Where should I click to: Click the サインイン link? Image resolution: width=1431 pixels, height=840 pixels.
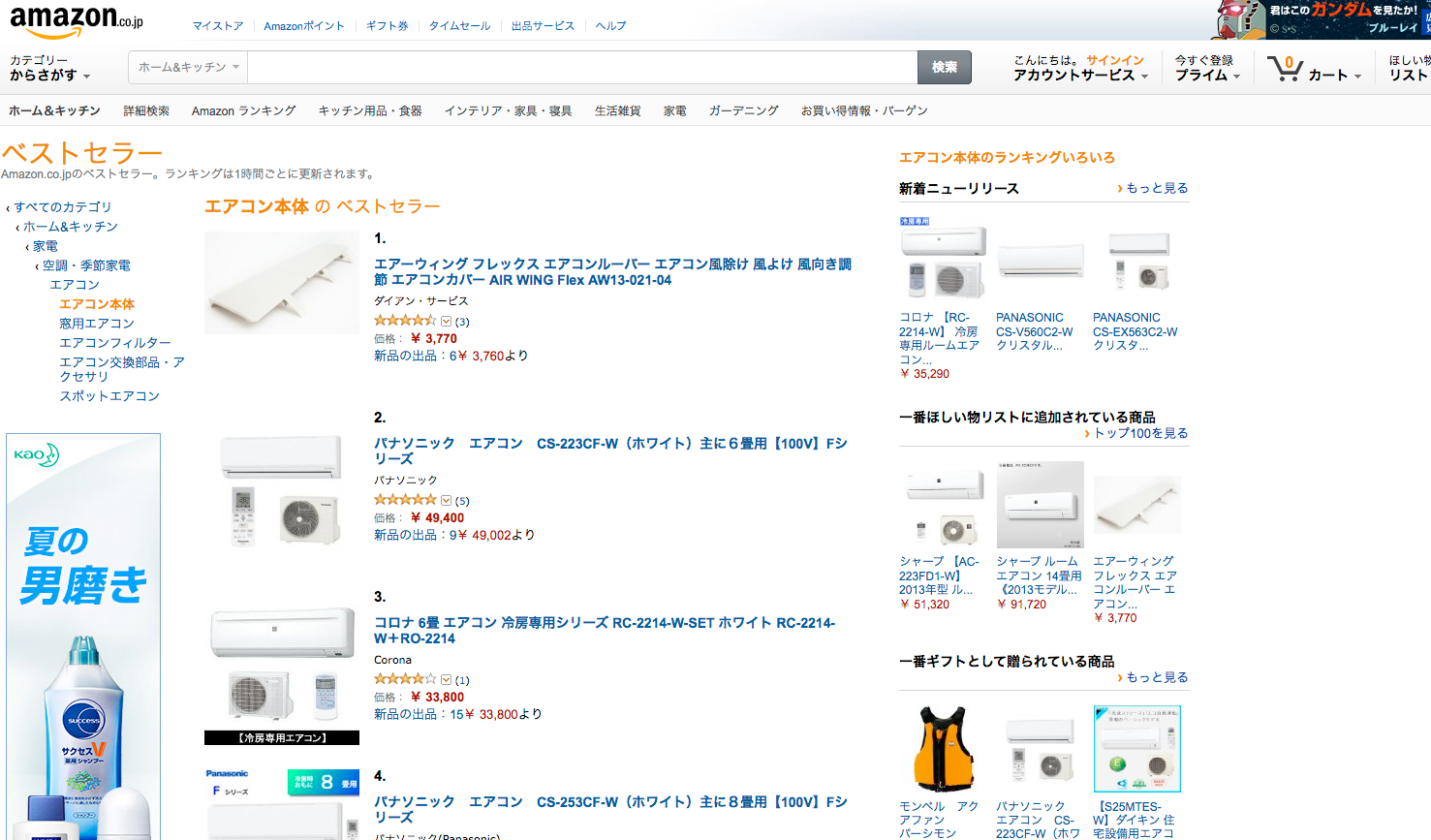(x=1115, y=60)
